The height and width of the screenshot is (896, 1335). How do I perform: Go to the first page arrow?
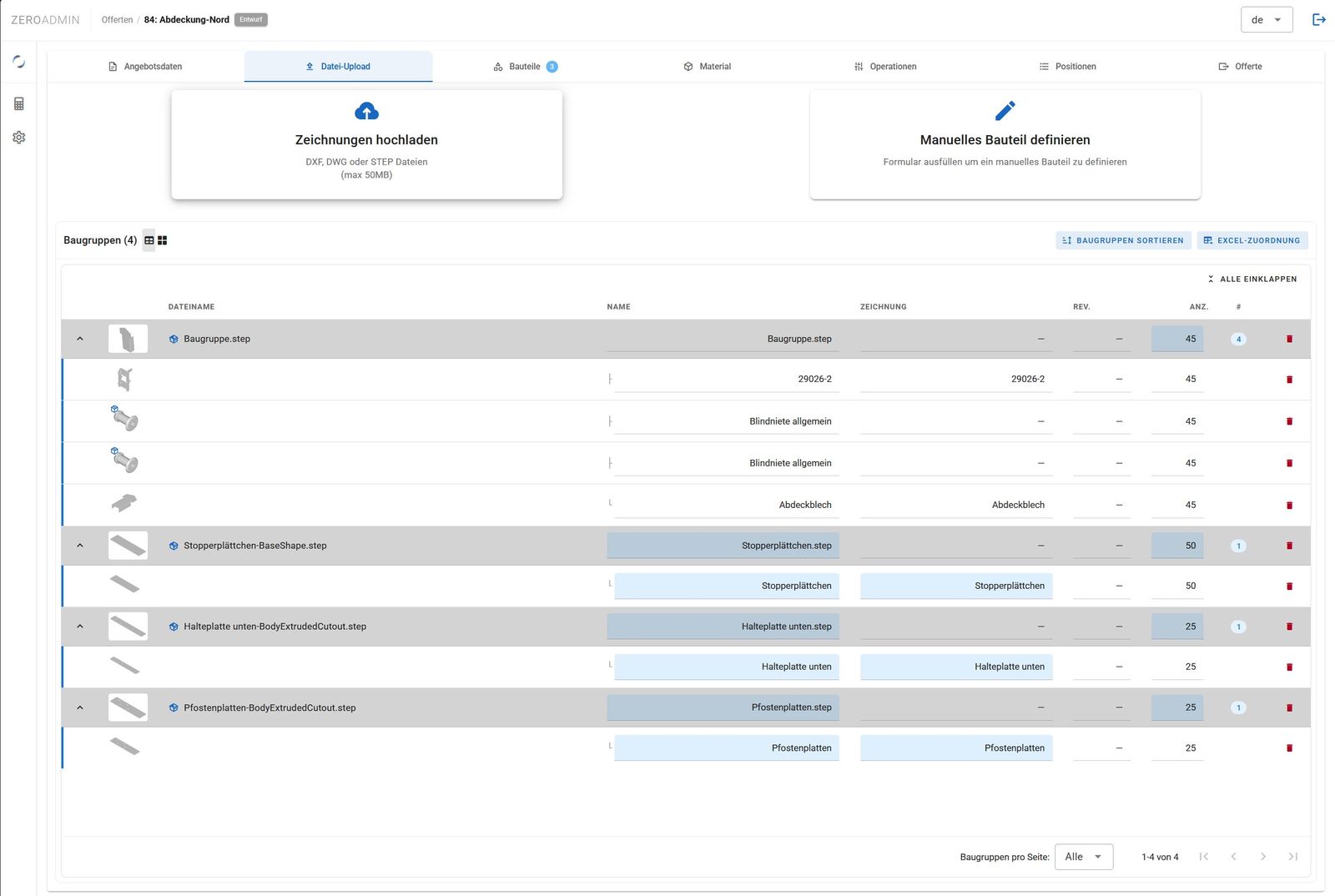point(1203,857)
